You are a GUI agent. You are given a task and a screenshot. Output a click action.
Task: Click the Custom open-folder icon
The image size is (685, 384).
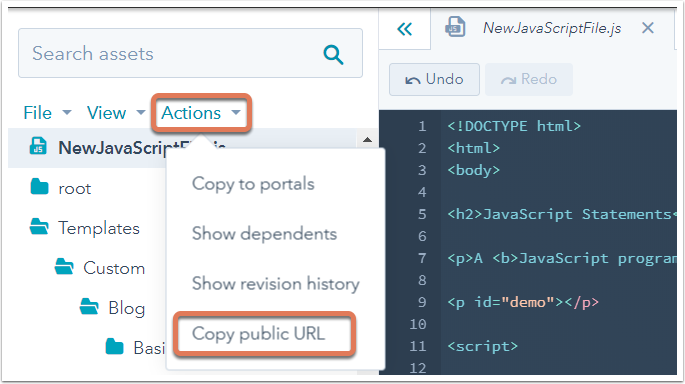64,266
